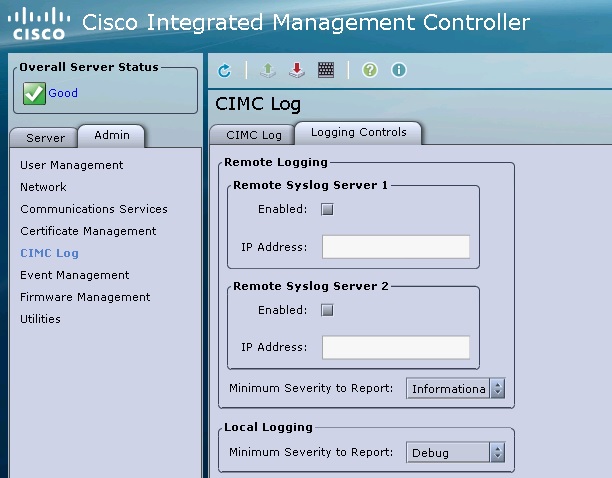This screenshot has height=478, width=612.
Task: Click the green upload arrow icon
Action: coord(268,70)
